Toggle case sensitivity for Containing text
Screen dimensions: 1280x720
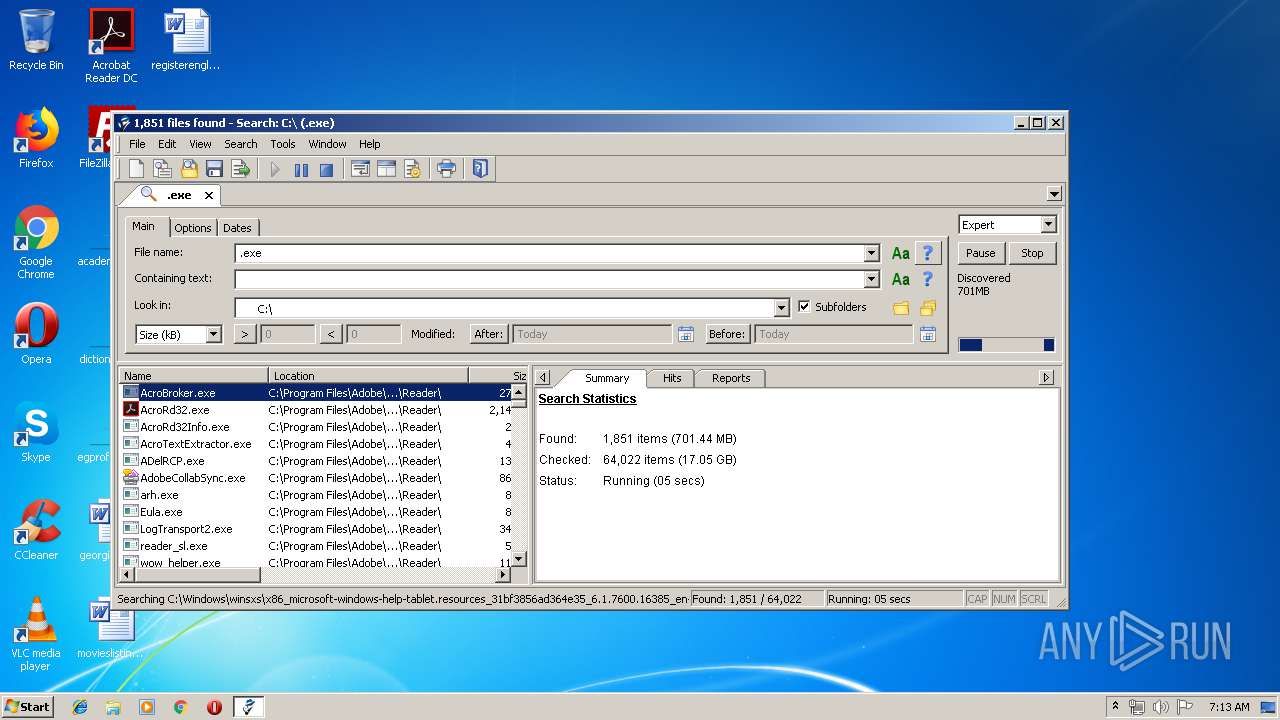click(x=901, y=279)
